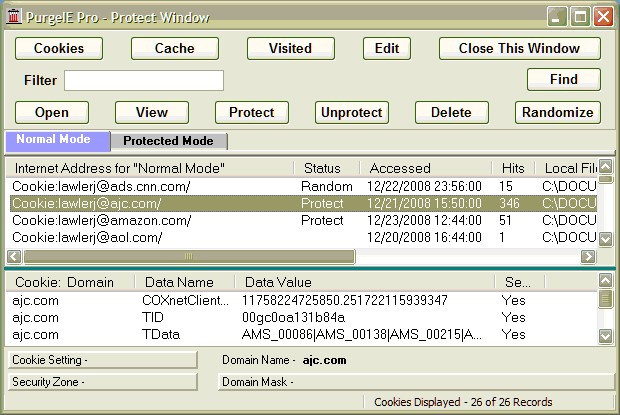Focus the Filter text box
Viewport: 620px width, 415px height.
tap(144, 81)
